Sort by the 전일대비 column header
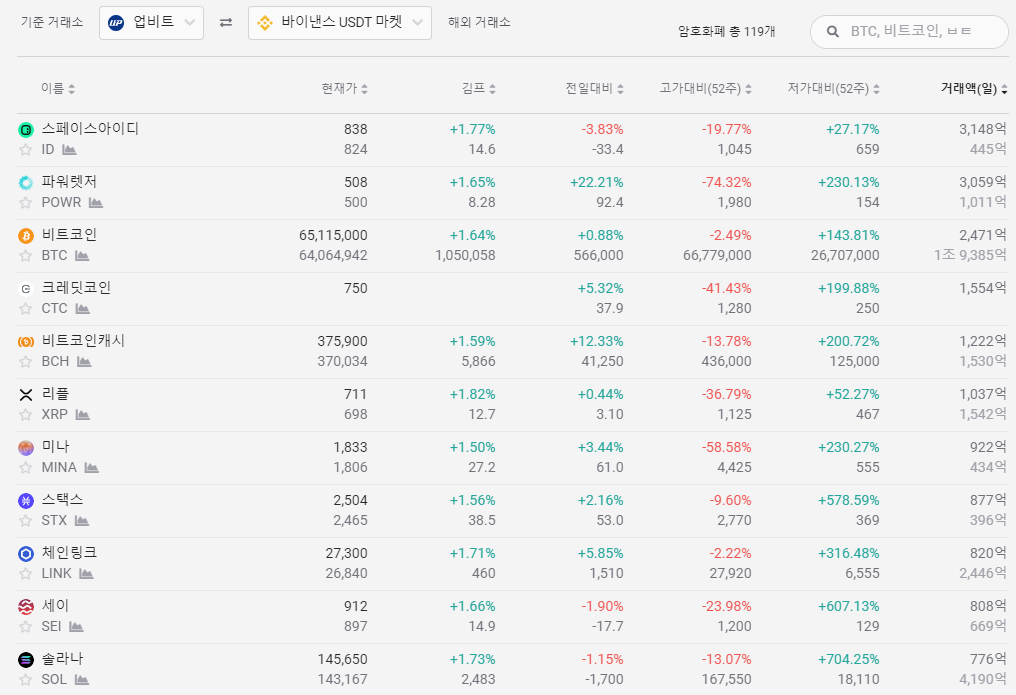This screenshot has height=695, width=1016. click(594, 89)
